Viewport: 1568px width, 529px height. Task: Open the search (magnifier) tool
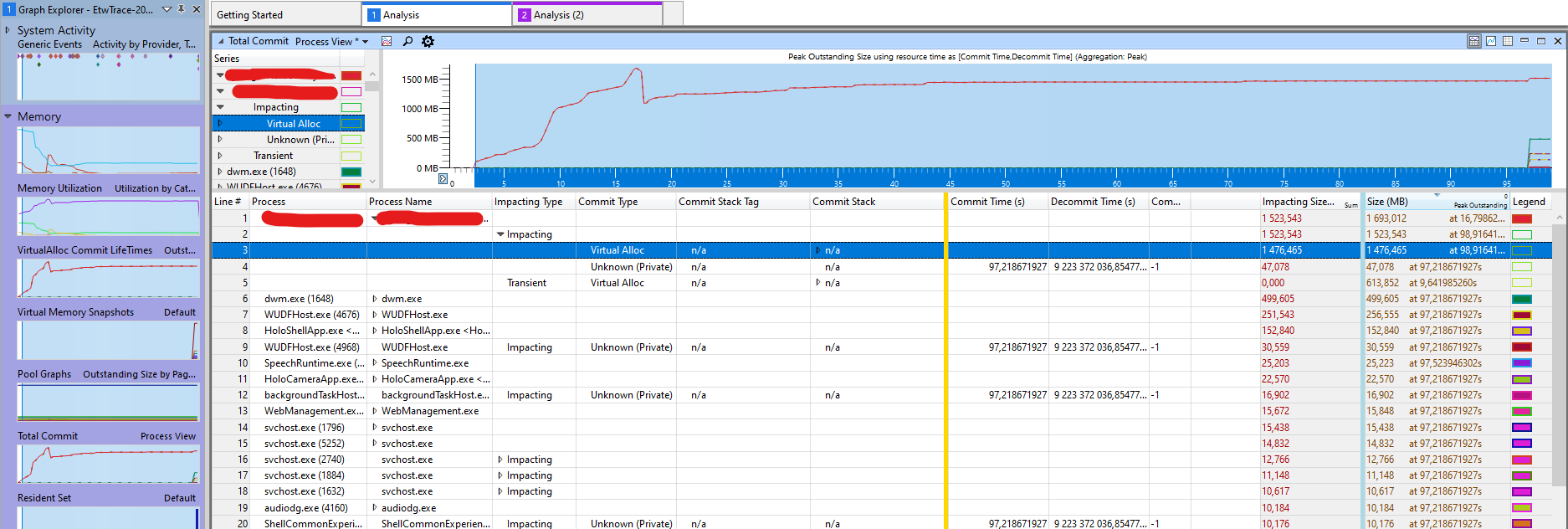tap(407, 41)
